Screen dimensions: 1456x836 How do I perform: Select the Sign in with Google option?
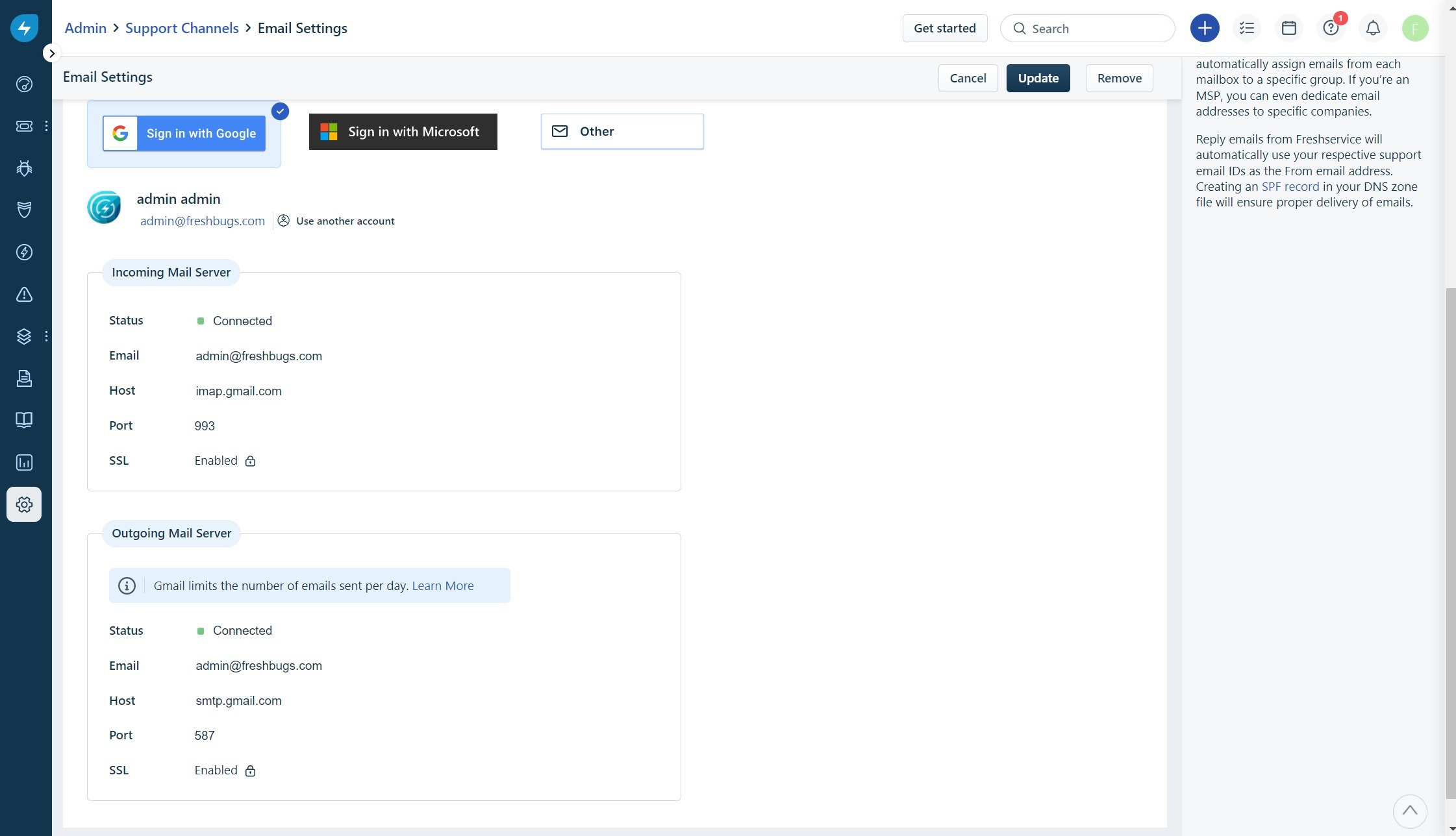click(x=184, y=133)
